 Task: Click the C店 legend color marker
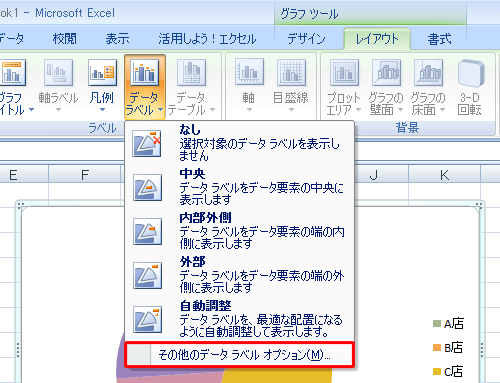coord(437,371)
